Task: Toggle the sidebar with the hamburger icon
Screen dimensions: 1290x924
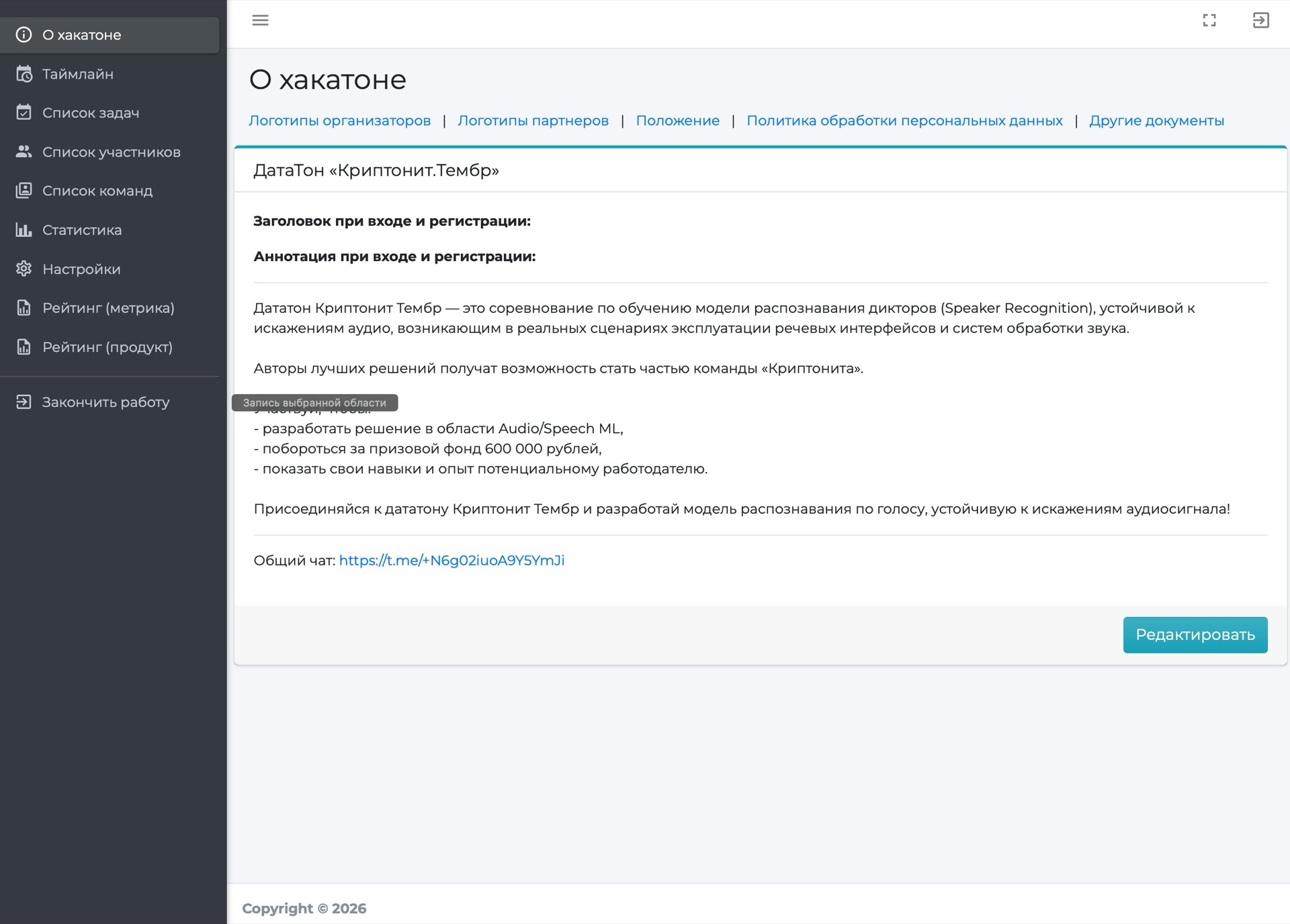Action: [260, 20]
